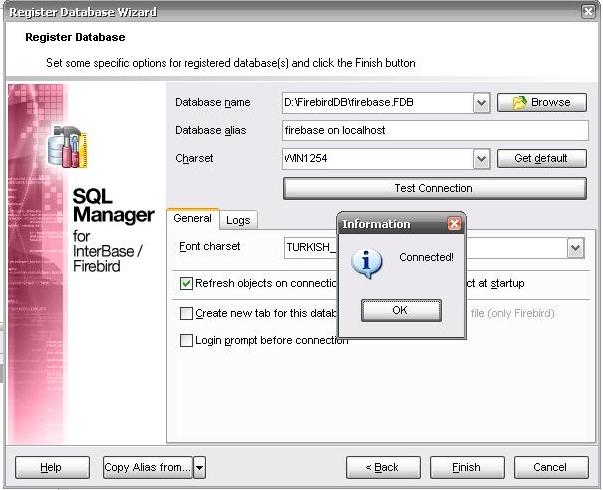Click the database tools logo icon
Screen dimensions: 603x490
coord(68,147)
